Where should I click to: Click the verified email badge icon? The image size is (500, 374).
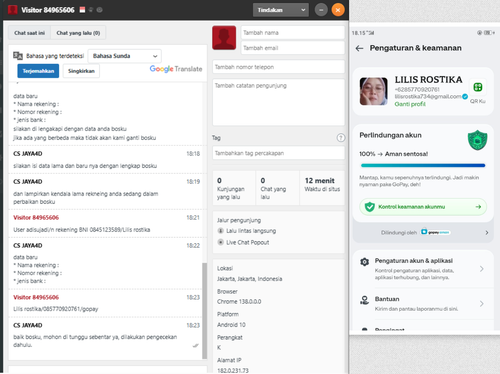[465, 96]
